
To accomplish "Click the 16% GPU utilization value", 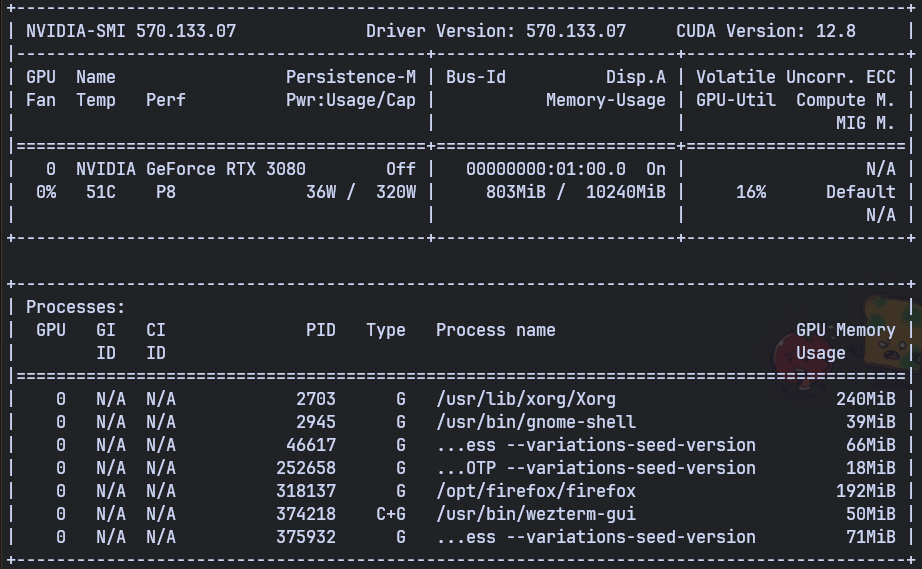I will (751, 192).
